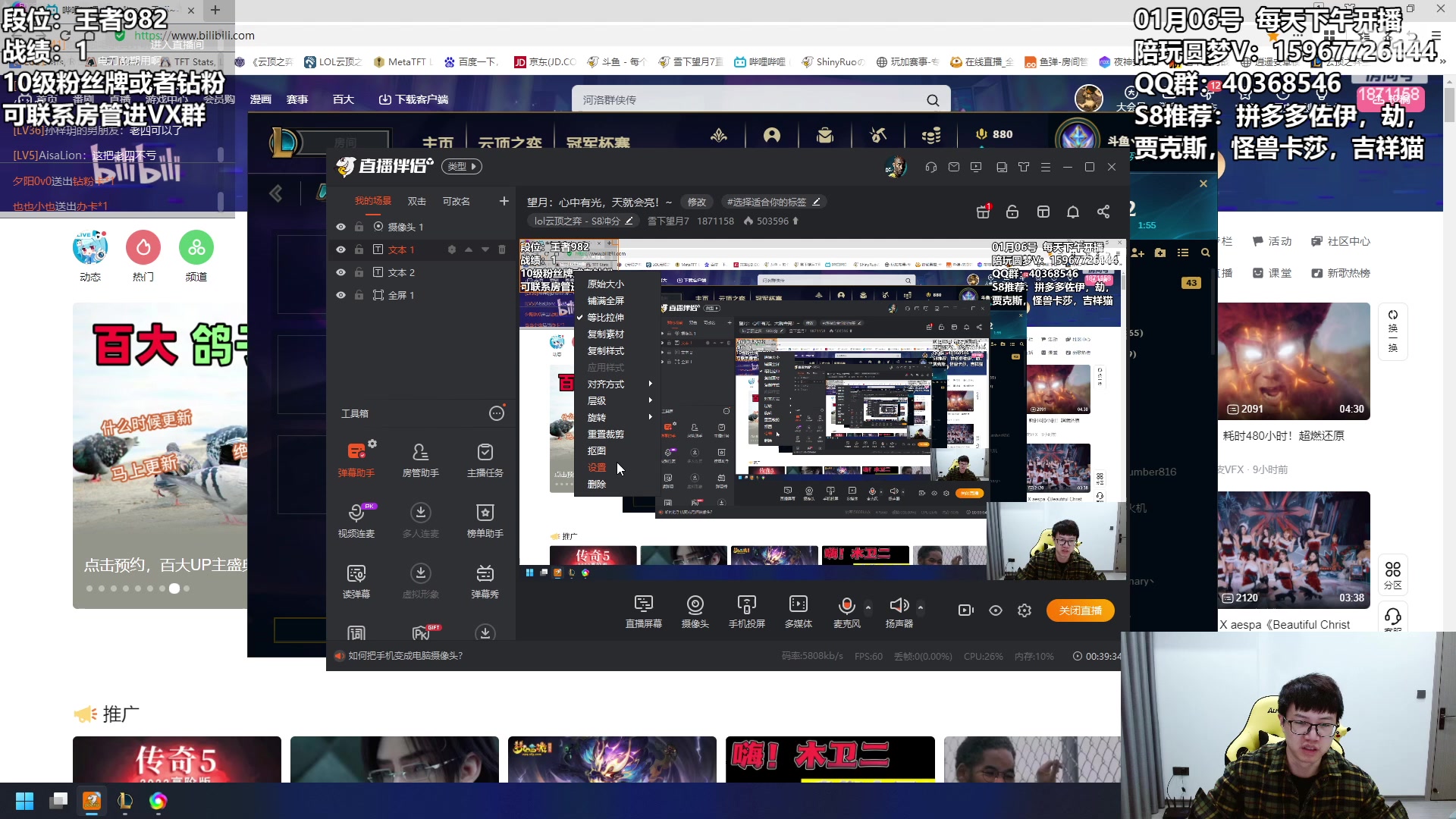Expand 旋转 submenu
This screenshot has height=819, width=1456.
point(617,418)
